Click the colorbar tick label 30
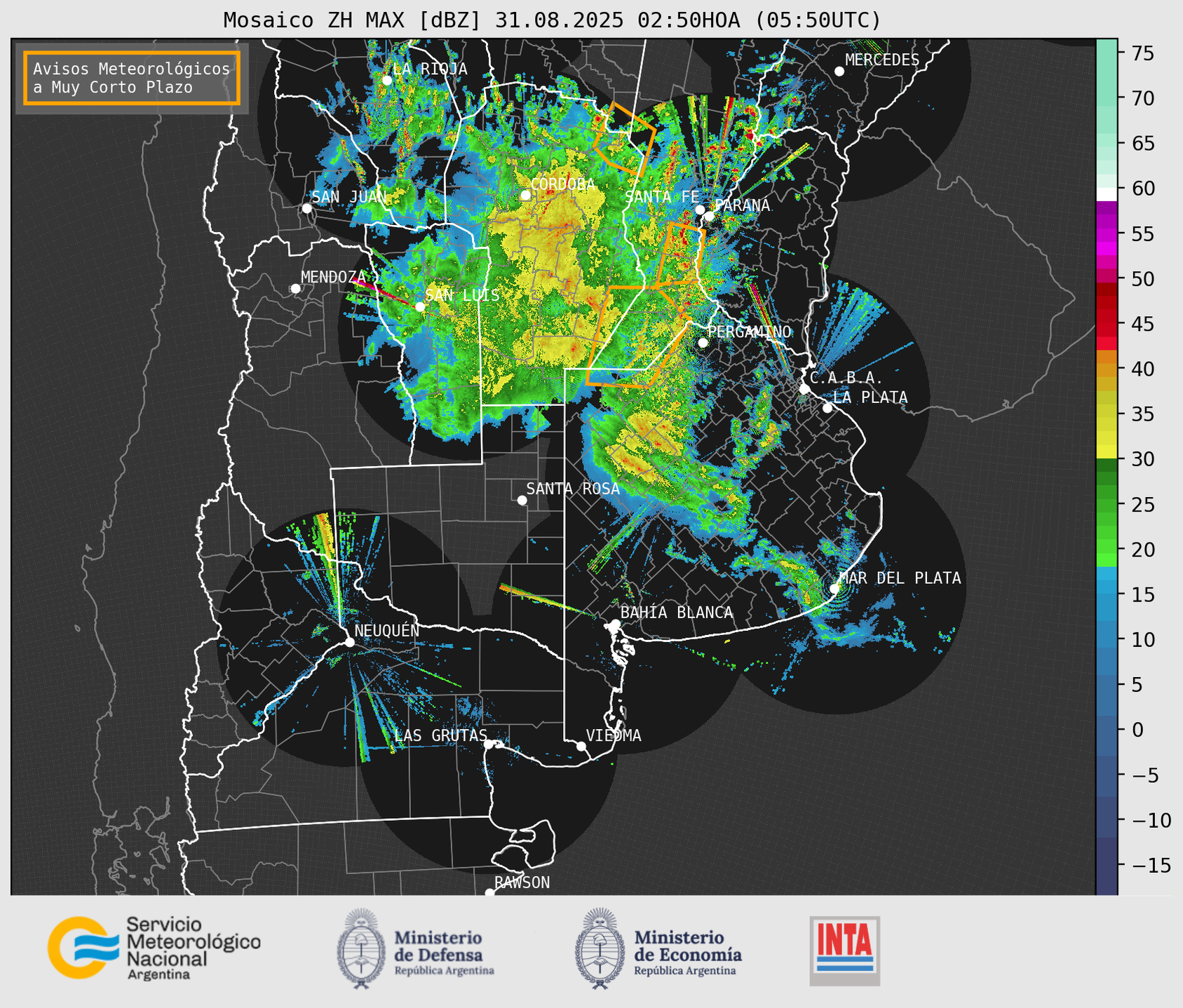Image resolution: width=1183 pixels, height=1008 pixels. (1143, 459)
